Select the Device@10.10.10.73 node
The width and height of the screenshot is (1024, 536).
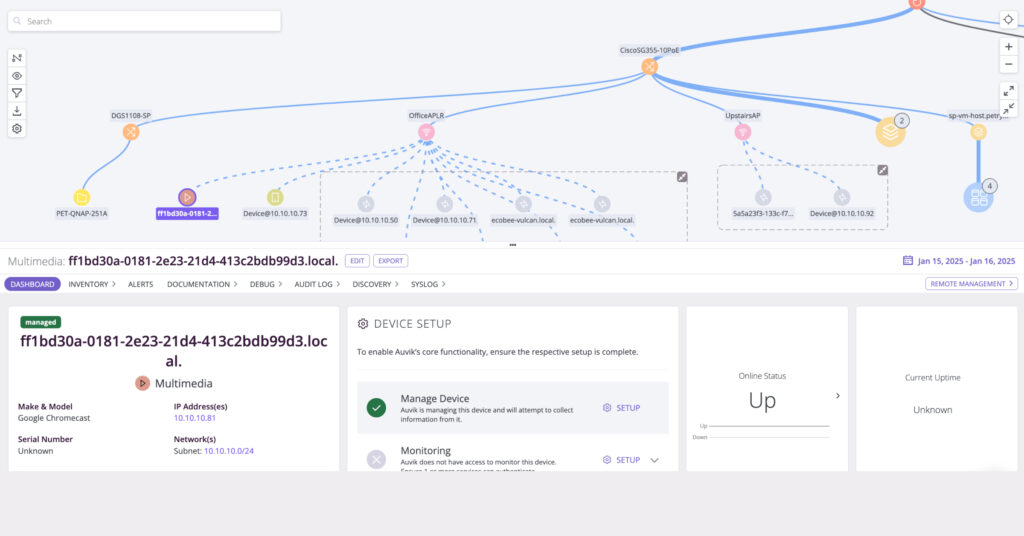point(275,197)
